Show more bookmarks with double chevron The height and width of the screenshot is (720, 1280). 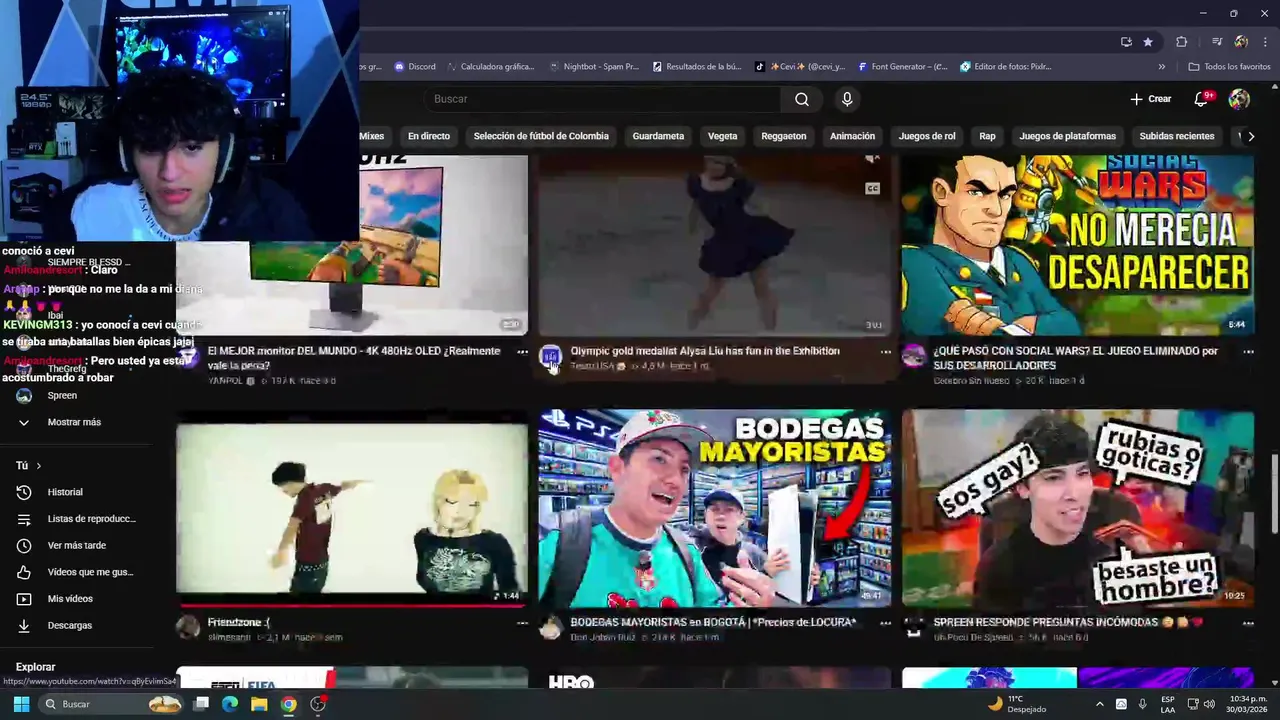click(x=1161, y=67)
